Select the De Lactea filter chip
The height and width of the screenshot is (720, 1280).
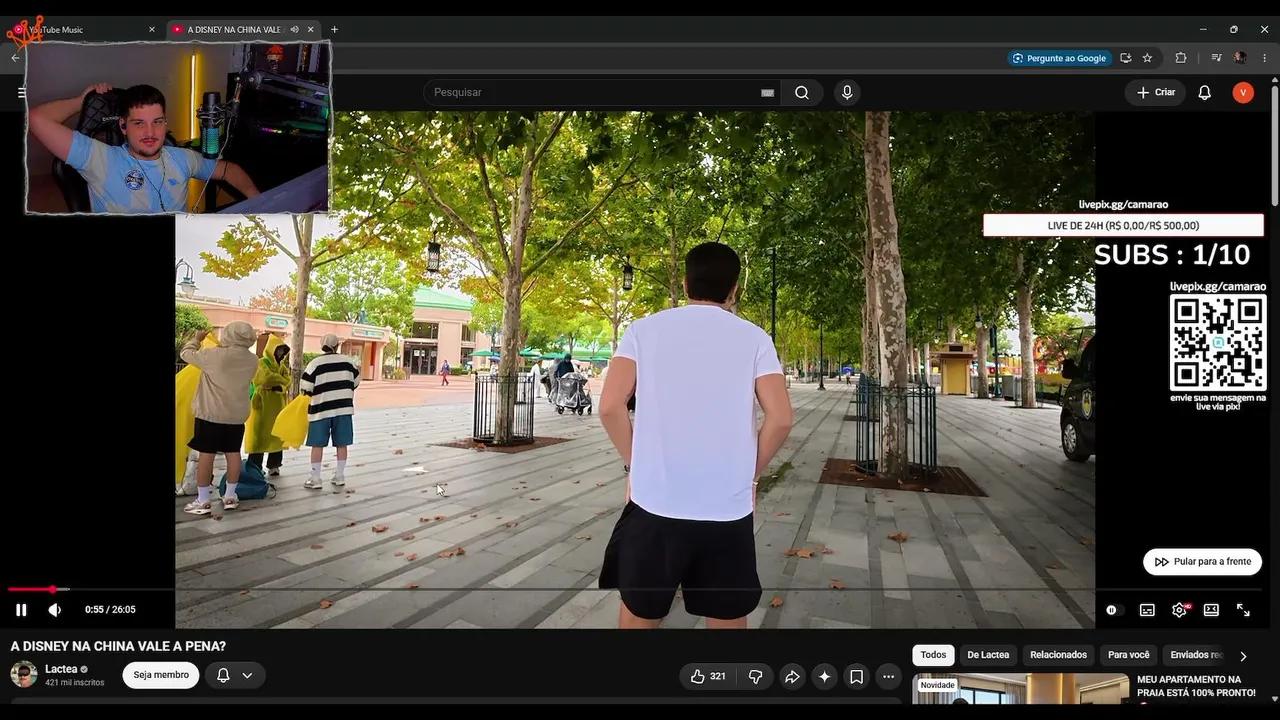coord(988,655)
